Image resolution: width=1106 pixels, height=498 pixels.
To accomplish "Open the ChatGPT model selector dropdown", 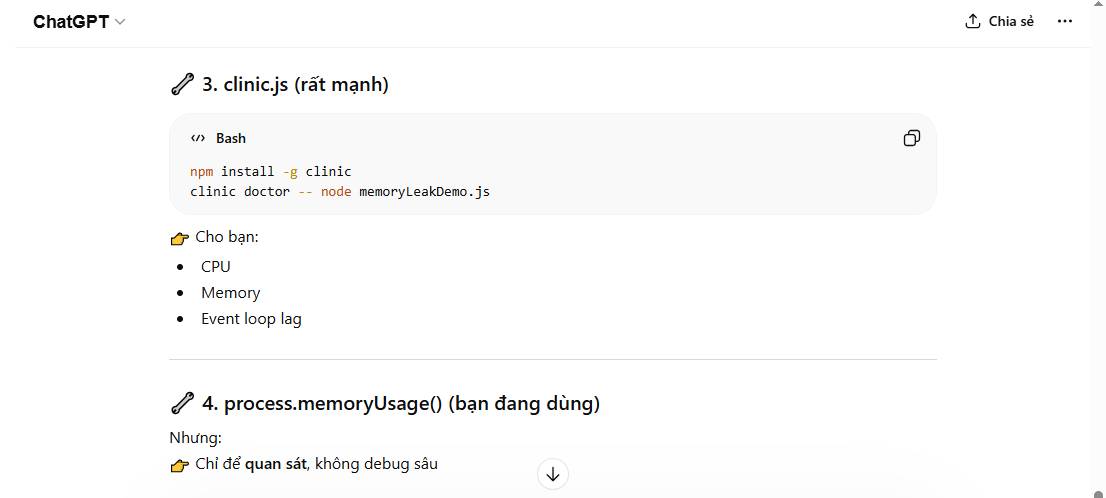I will tap(79, 22).
